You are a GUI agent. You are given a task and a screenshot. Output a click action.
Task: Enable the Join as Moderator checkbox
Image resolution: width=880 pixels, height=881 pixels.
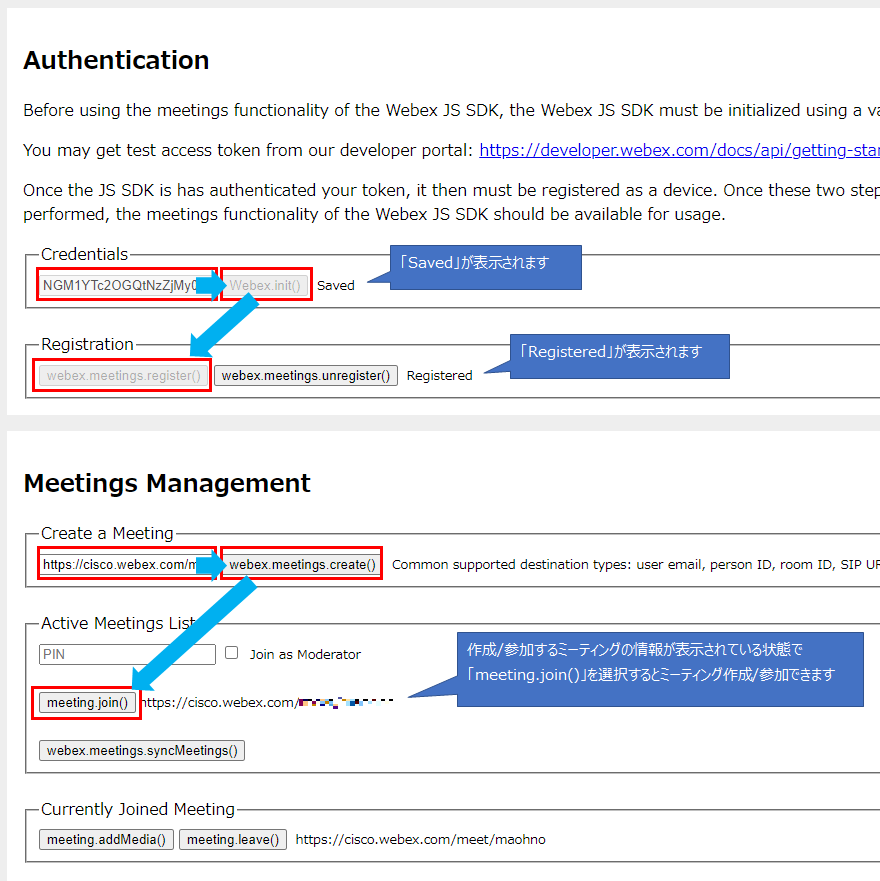[x=231, y=653]
